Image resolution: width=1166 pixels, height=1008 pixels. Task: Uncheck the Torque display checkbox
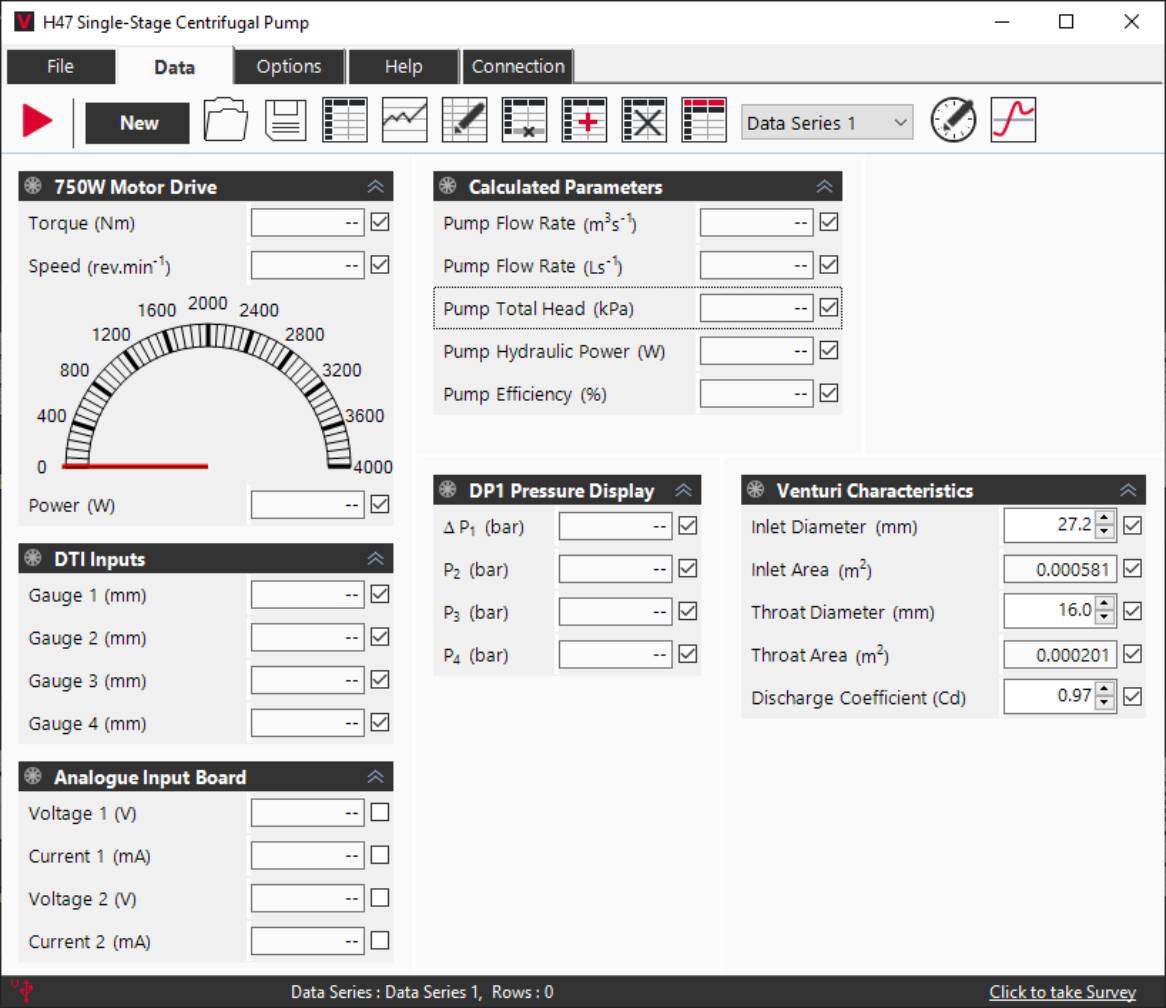click(x=379, y=222)
